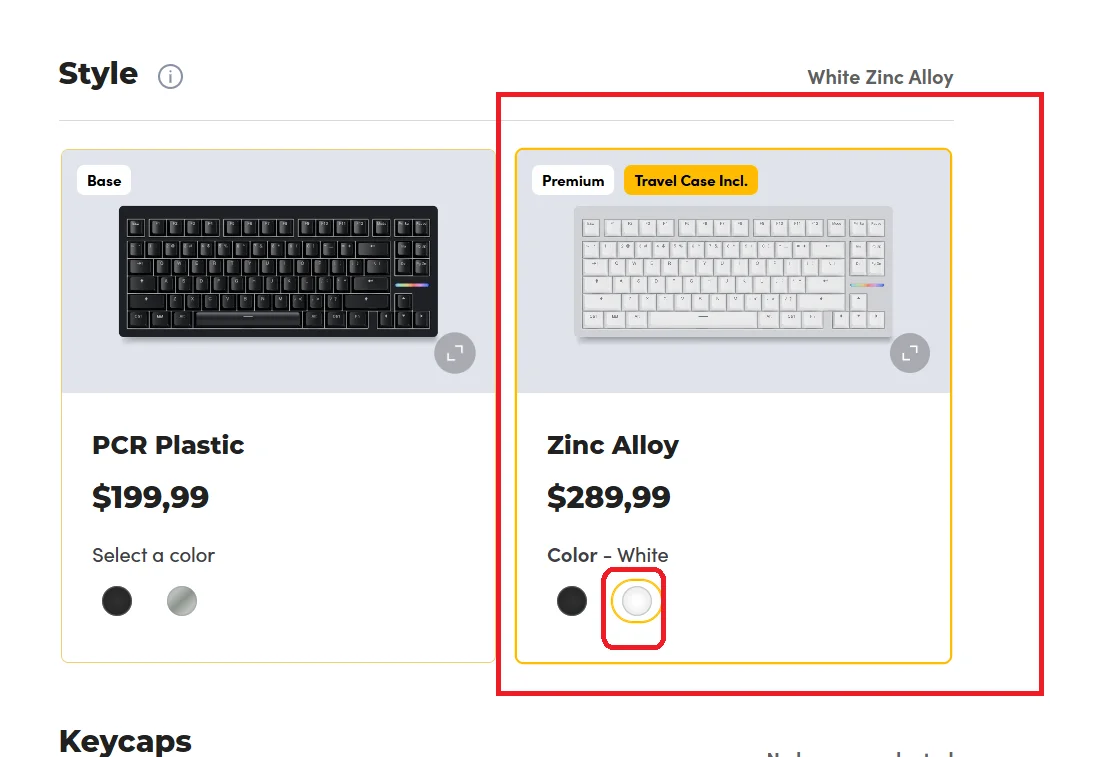Screen dimensions: 1105x757
Task: Pick the black color for PCR Plastic
Action: click(x=117, y=601)
